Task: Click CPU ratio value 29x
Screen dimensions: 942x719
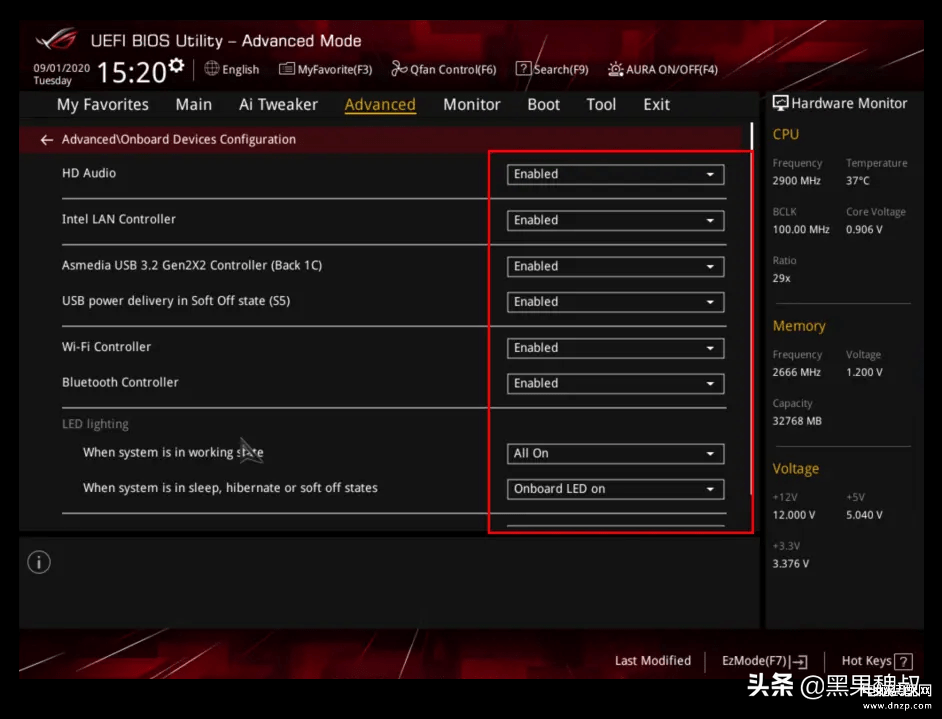Action: click(782, 278)
